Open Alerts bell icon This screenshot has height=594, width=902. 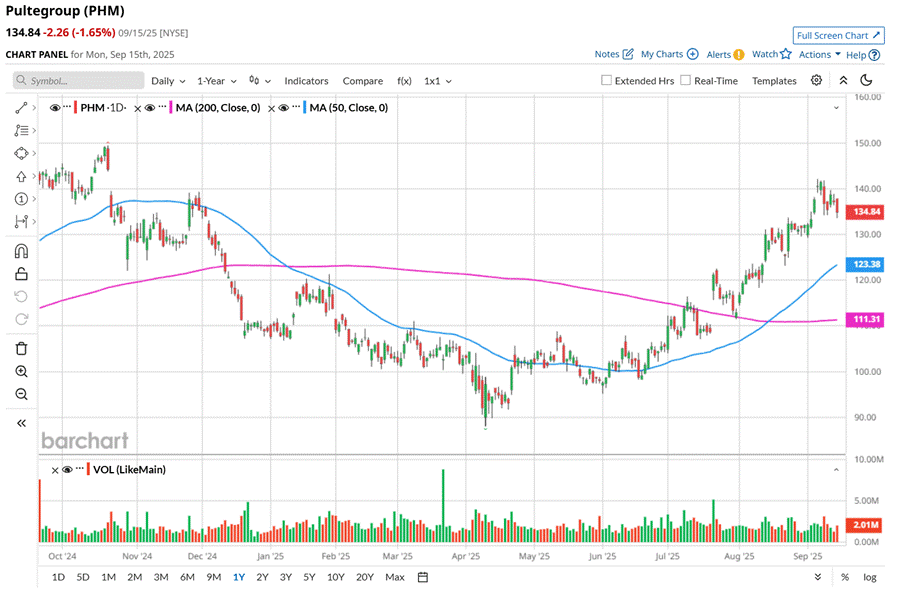pyautogui.click(x=739, y=55)
